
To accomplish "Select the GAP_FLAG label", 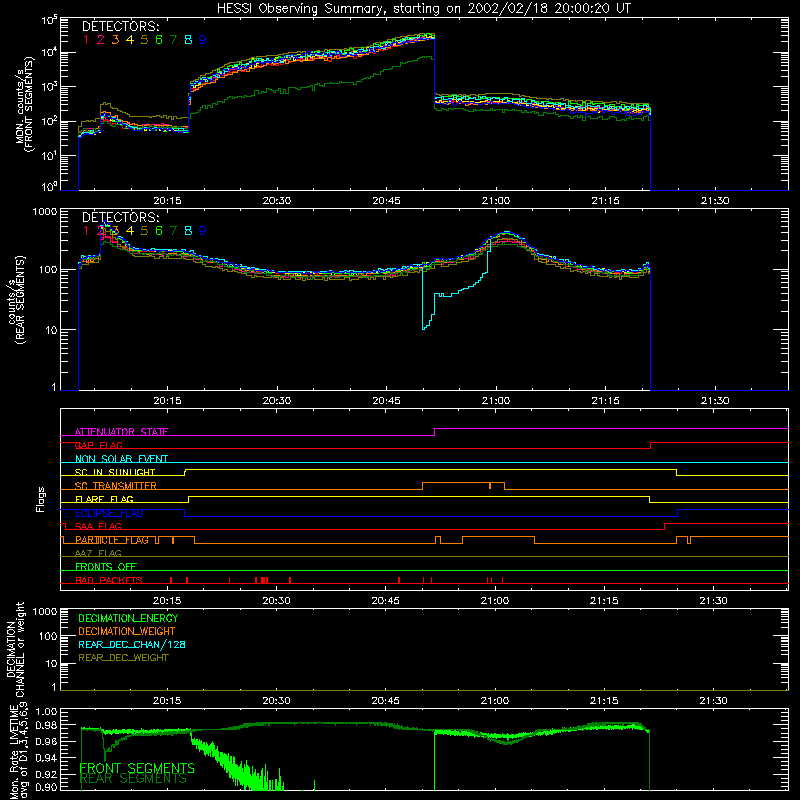I will [x=99, y=445].
